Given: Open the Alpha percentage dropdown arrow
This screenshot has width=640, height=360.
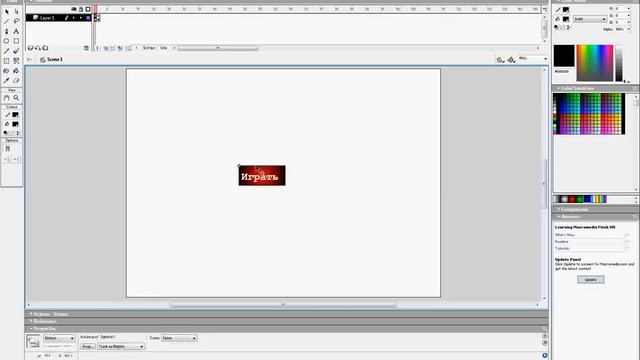Looking at the screenshot, I should click(629, 29).
